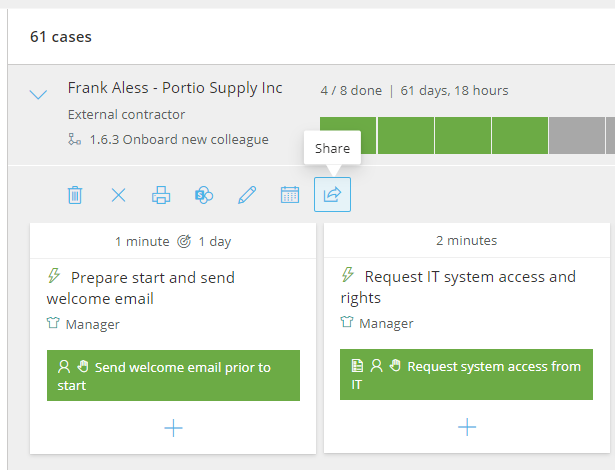Open the Send welcome email prior to start task
This screenshot has width=615, height=470.
173,376
